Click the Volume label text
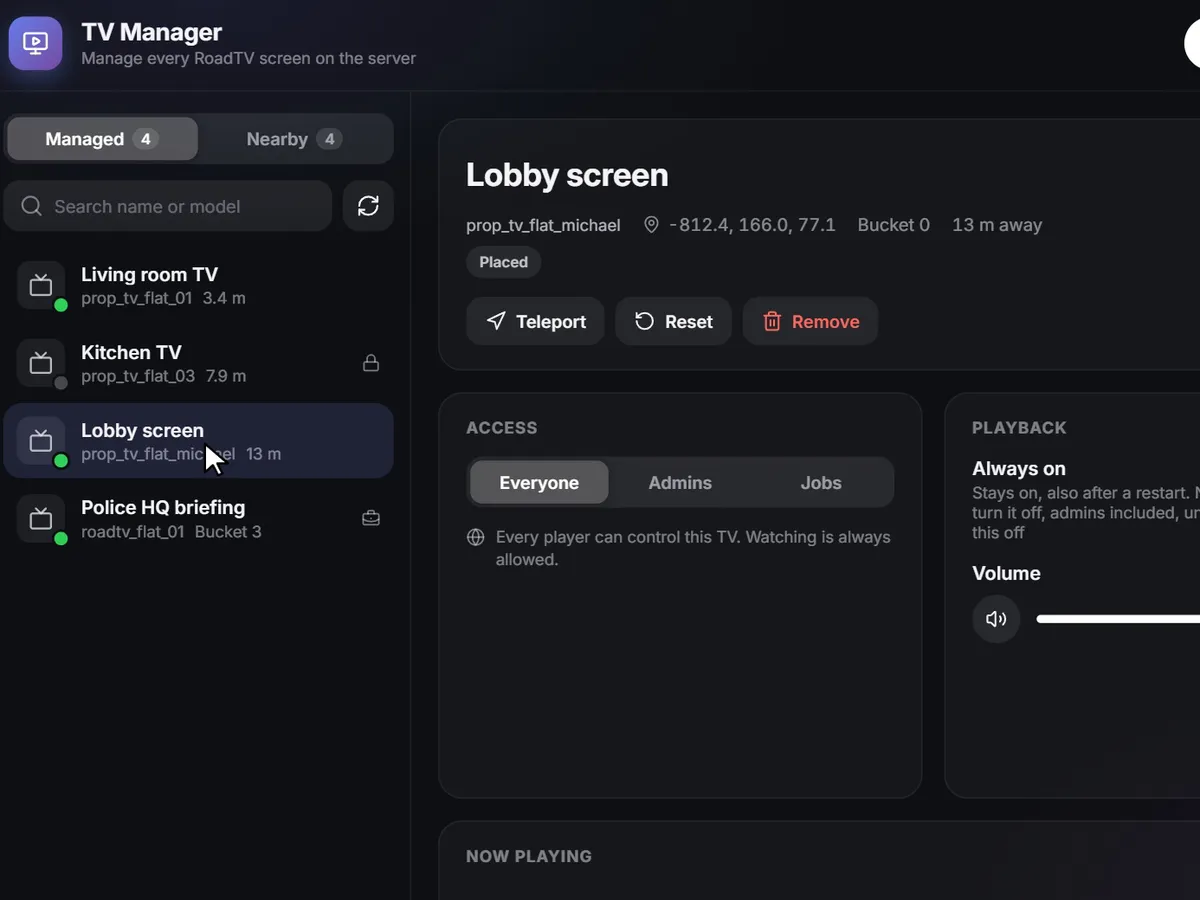 (1006, 573)
